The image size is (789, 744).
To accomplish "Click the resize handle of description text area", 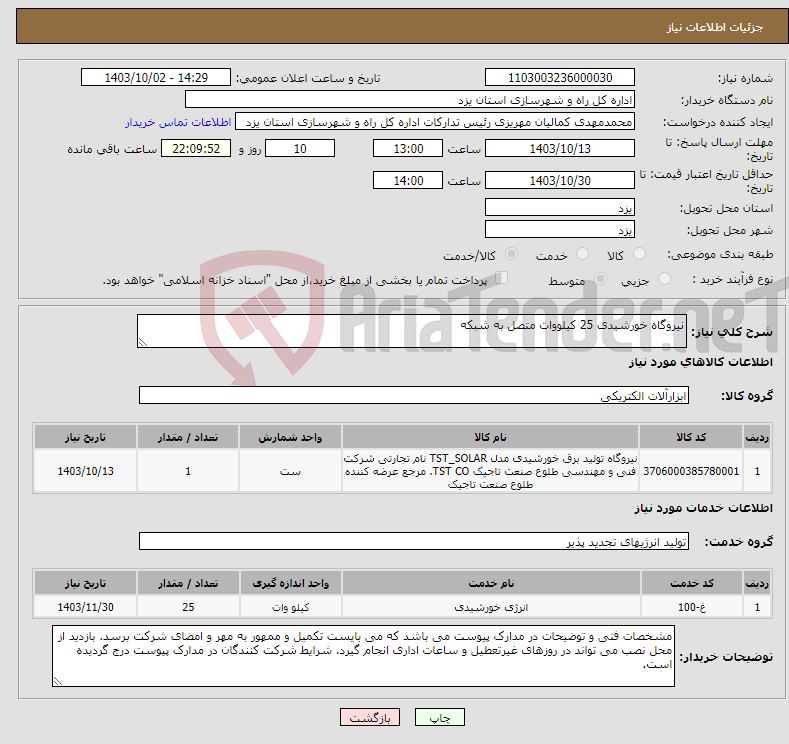I will pyautogui.click(x=143, y=342).
